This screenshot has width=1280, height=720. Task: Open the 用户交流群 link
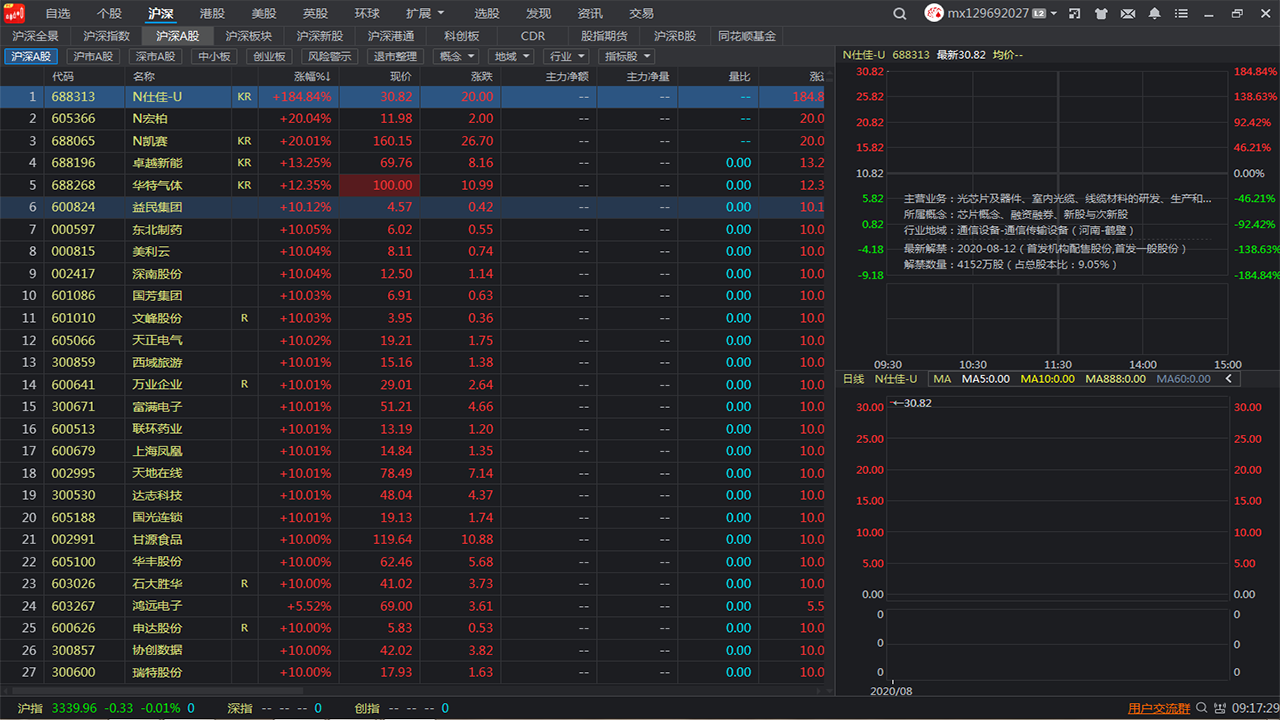1158,708
